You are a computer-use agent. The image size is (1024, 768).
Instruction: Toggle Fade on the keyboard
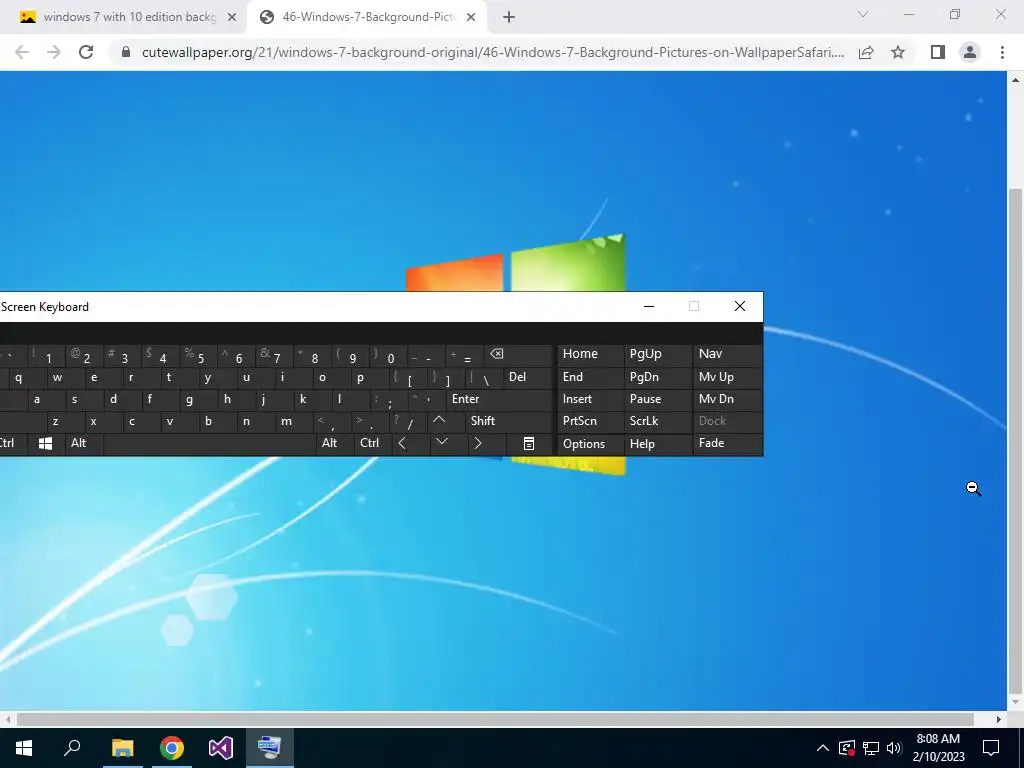coord(727,443)
